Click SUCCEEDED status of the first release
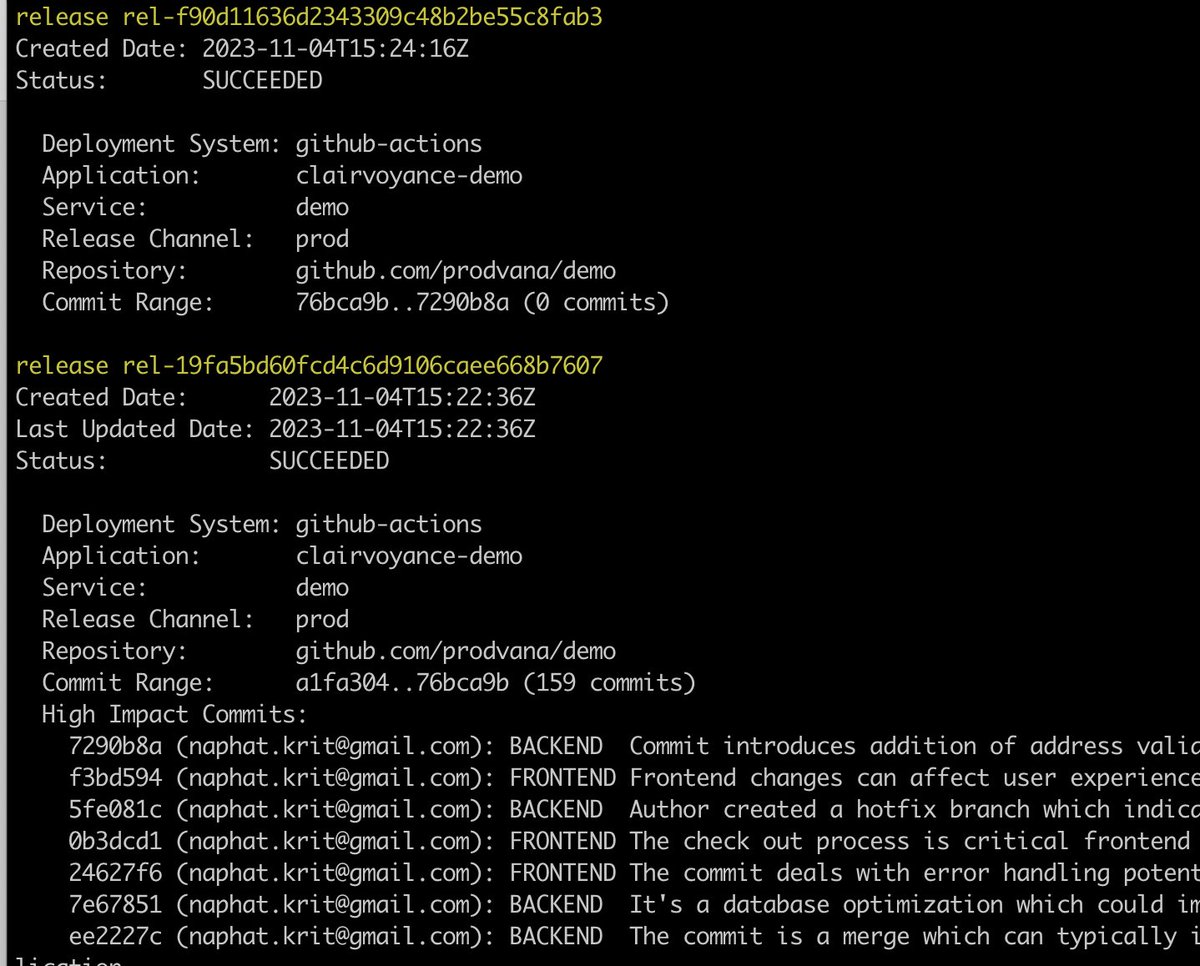This screenshot has height=966, width=1200. tap(262, 81)
